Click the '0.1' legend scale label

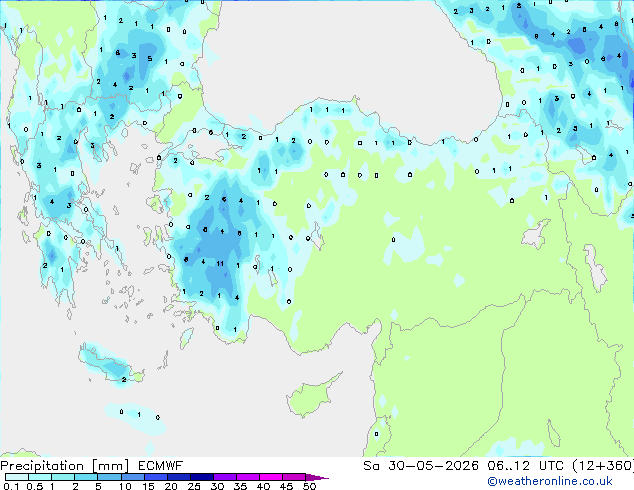(x=11, y=486)
